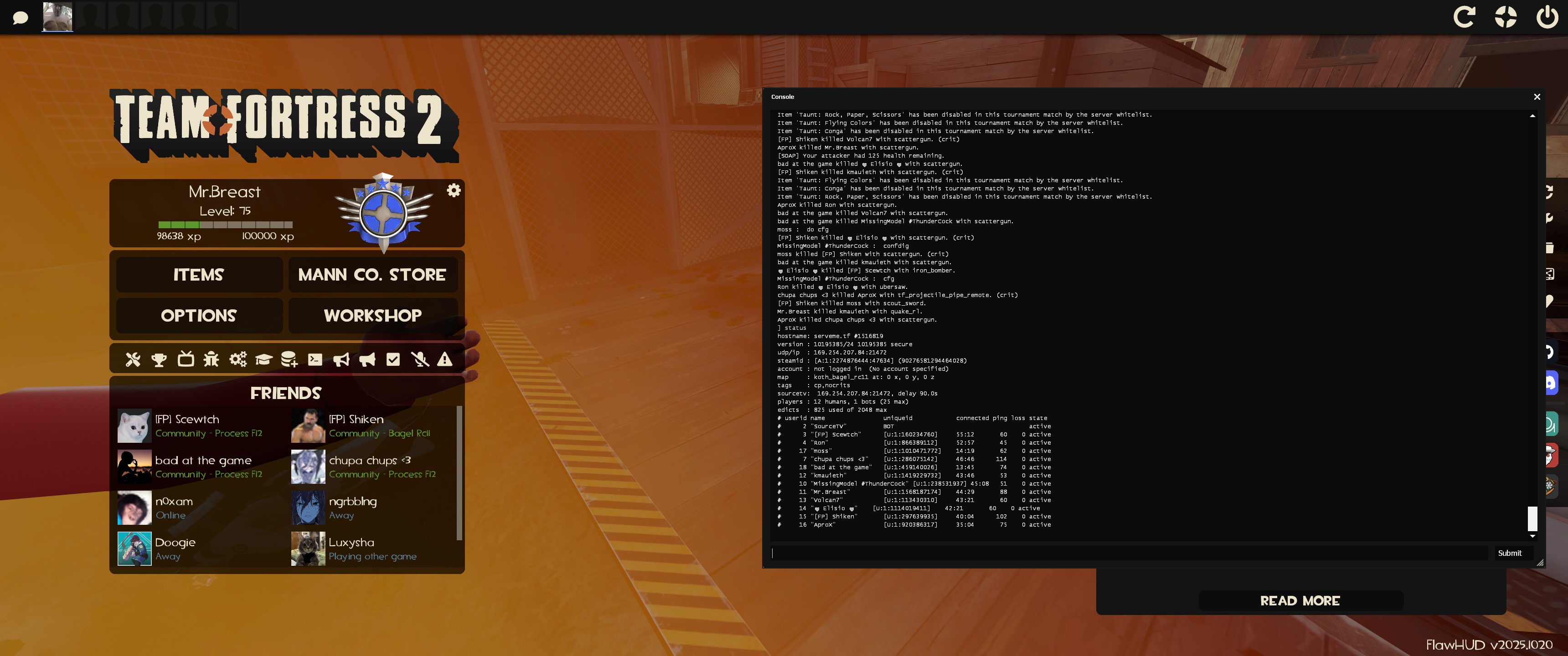Click the TV replay icon
This screenshot has width=1568, height=656.
[x=186, y=359]
